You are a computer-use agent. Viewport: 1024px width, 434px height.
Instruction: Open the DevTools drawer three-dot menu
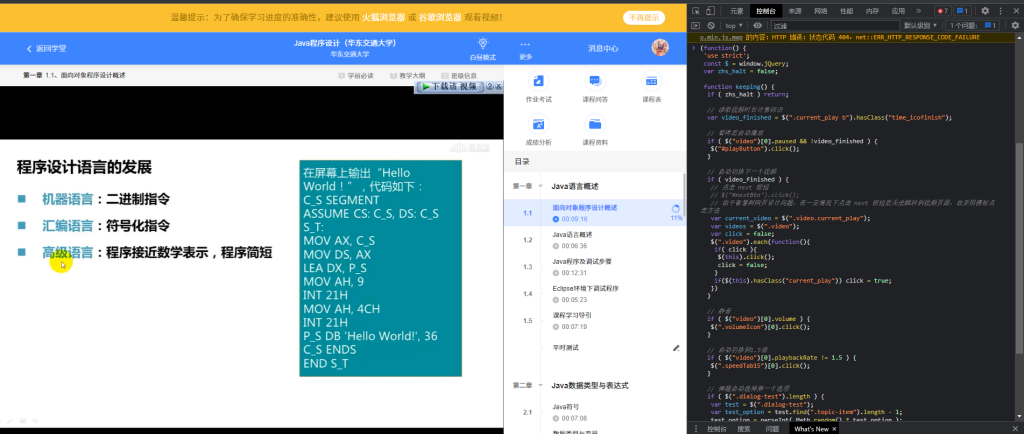(696, 429)
